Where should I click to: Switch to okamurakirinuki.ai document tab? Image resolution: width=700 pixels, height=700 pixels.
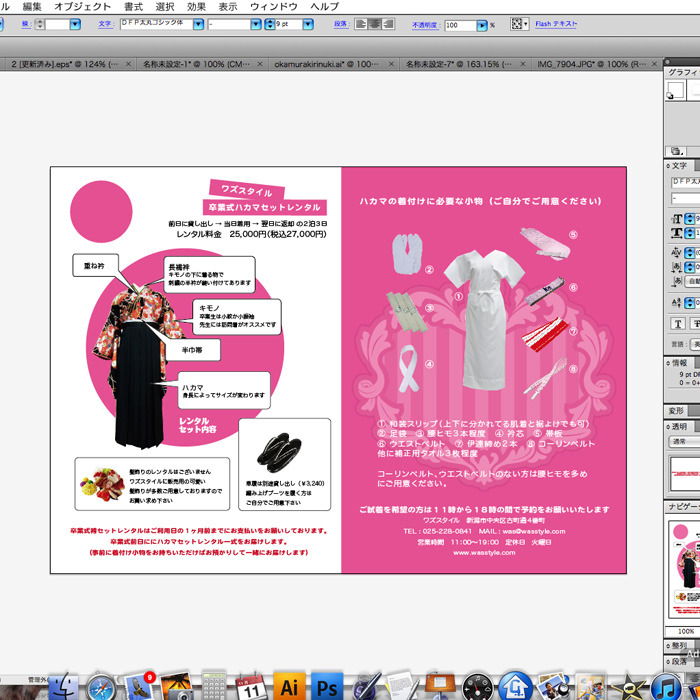point(334,63)
